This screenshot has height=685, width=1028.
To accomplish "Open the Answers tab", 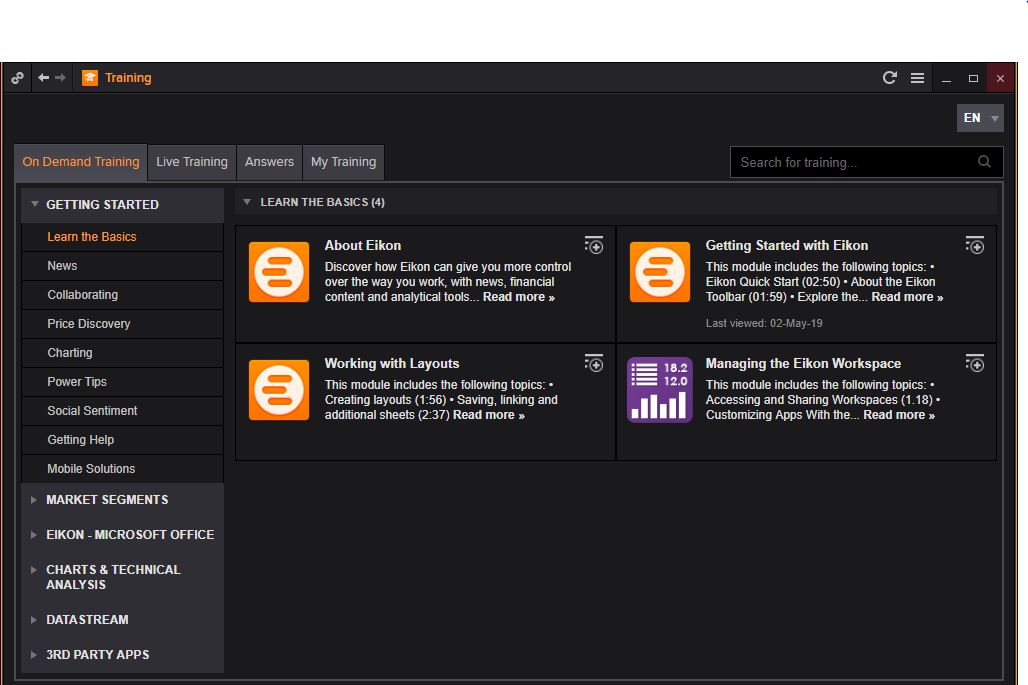I will coord(269,162).
